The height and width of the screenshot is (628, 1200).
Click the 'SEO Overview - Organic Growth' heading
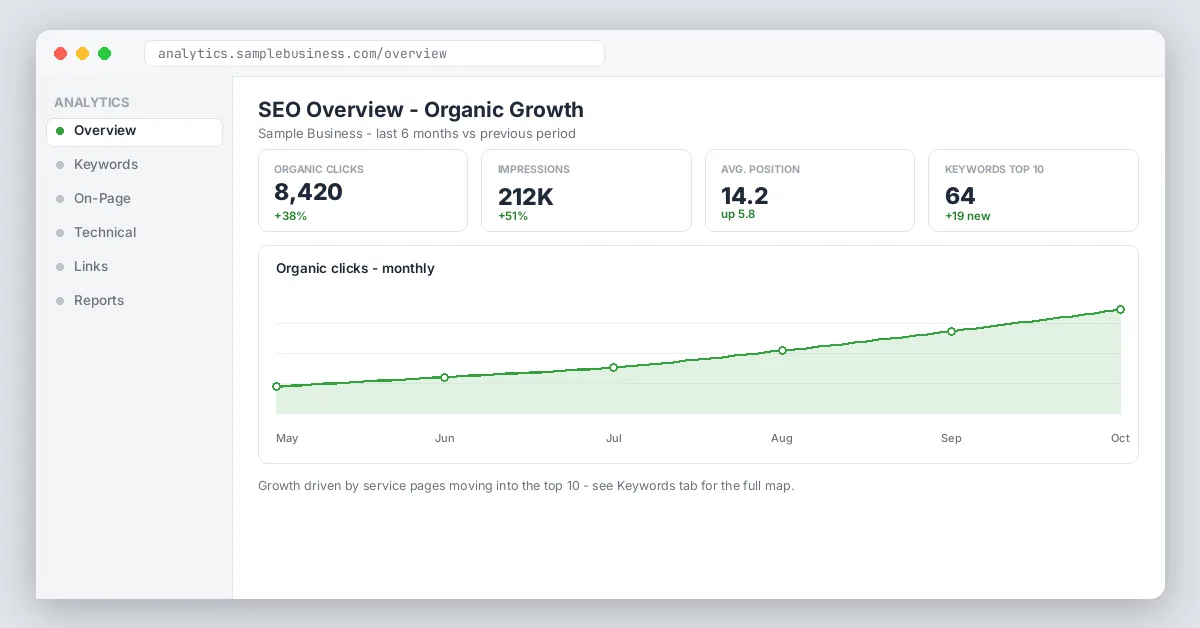421,110
